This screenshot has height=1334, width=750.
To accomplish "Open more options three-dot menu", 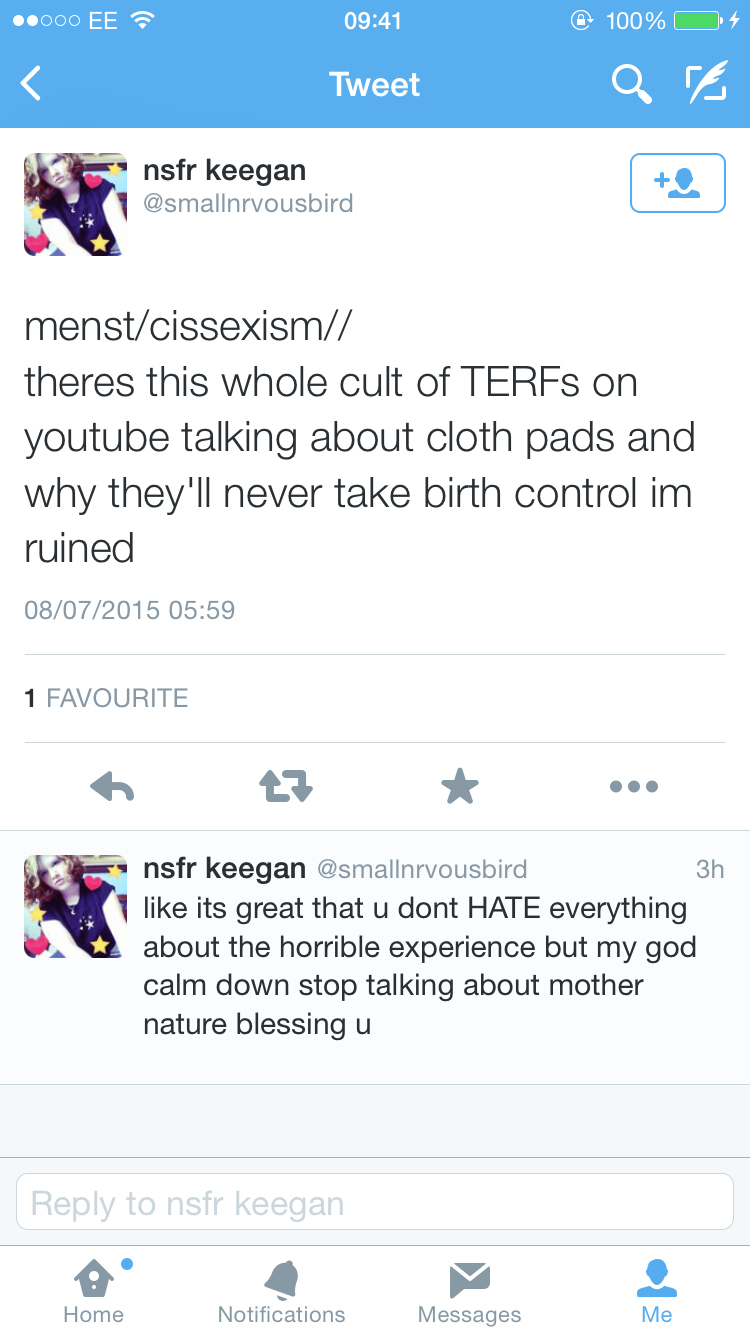I will point(634,787).
